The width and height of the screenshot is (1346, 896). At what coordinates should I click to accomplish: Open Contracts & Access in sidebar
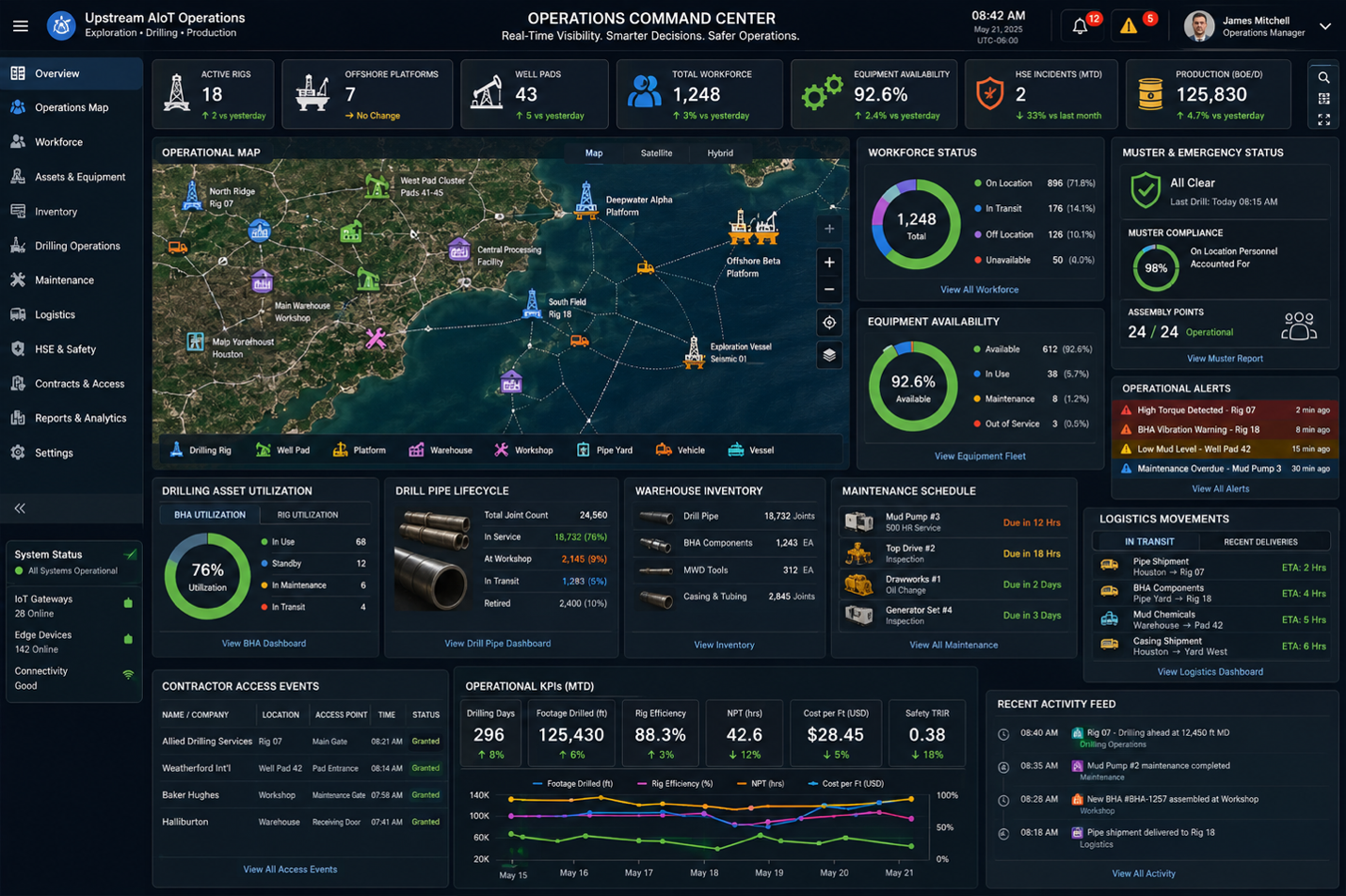click(72, 384)
